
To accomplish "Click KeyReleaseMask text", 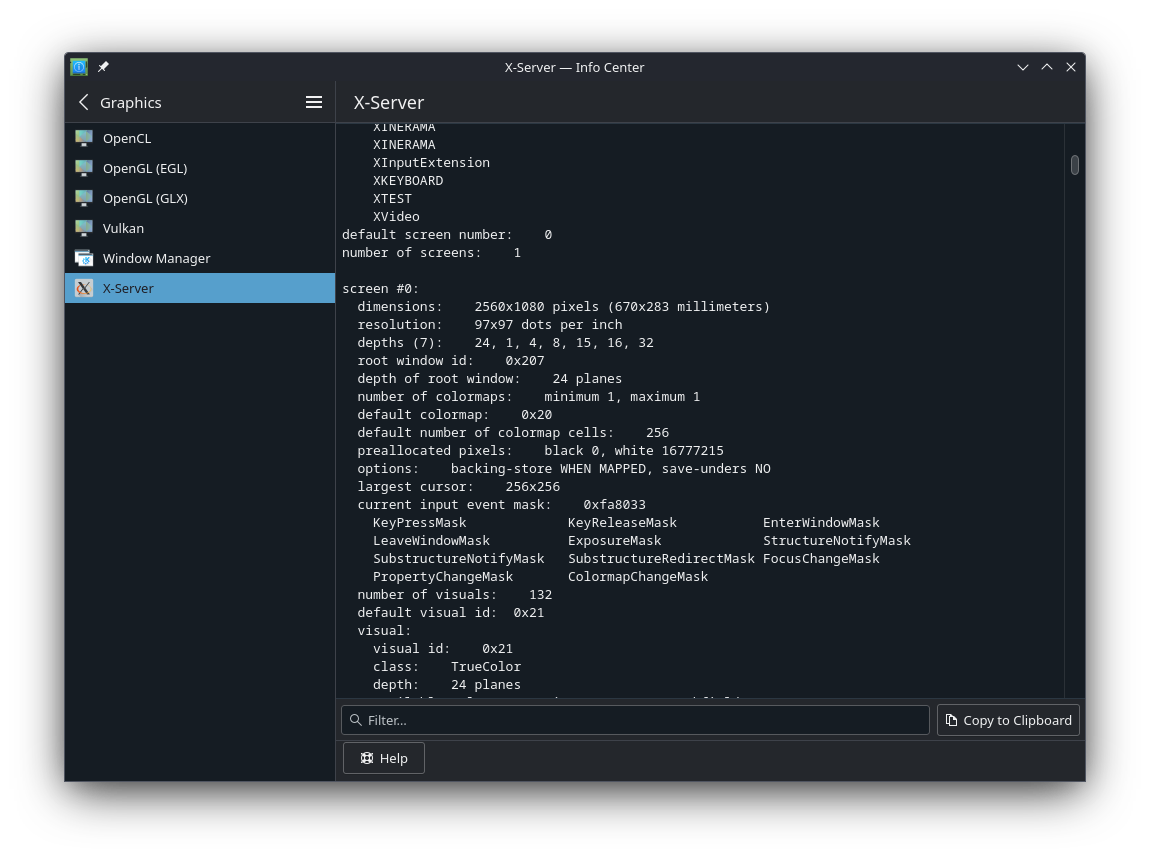I will pos(622,522).
